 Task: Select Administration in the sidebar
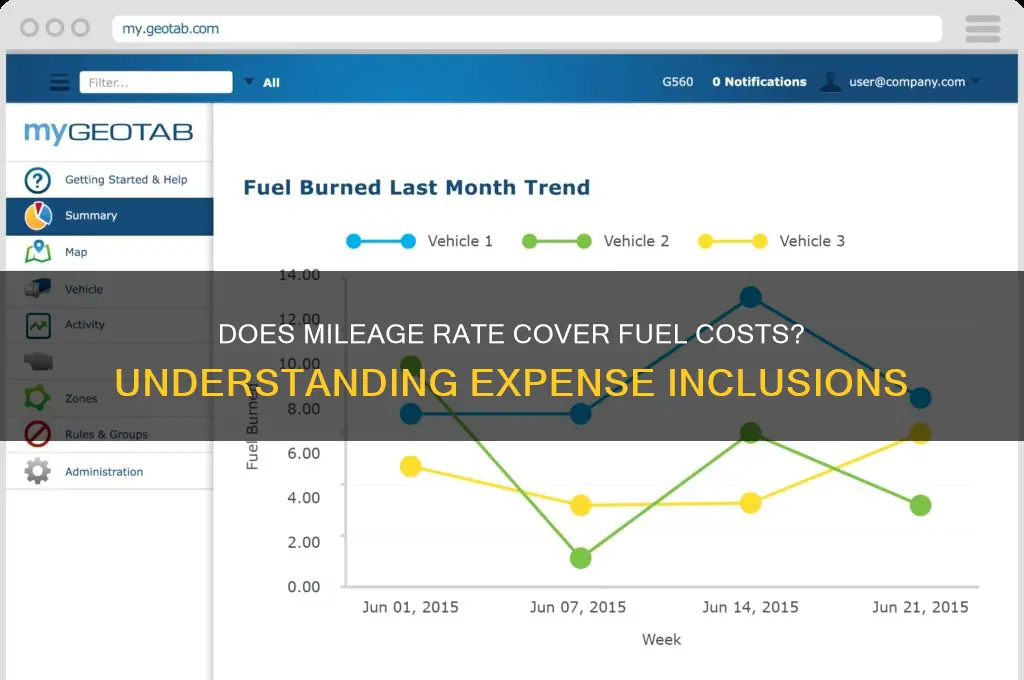(110, 471)
